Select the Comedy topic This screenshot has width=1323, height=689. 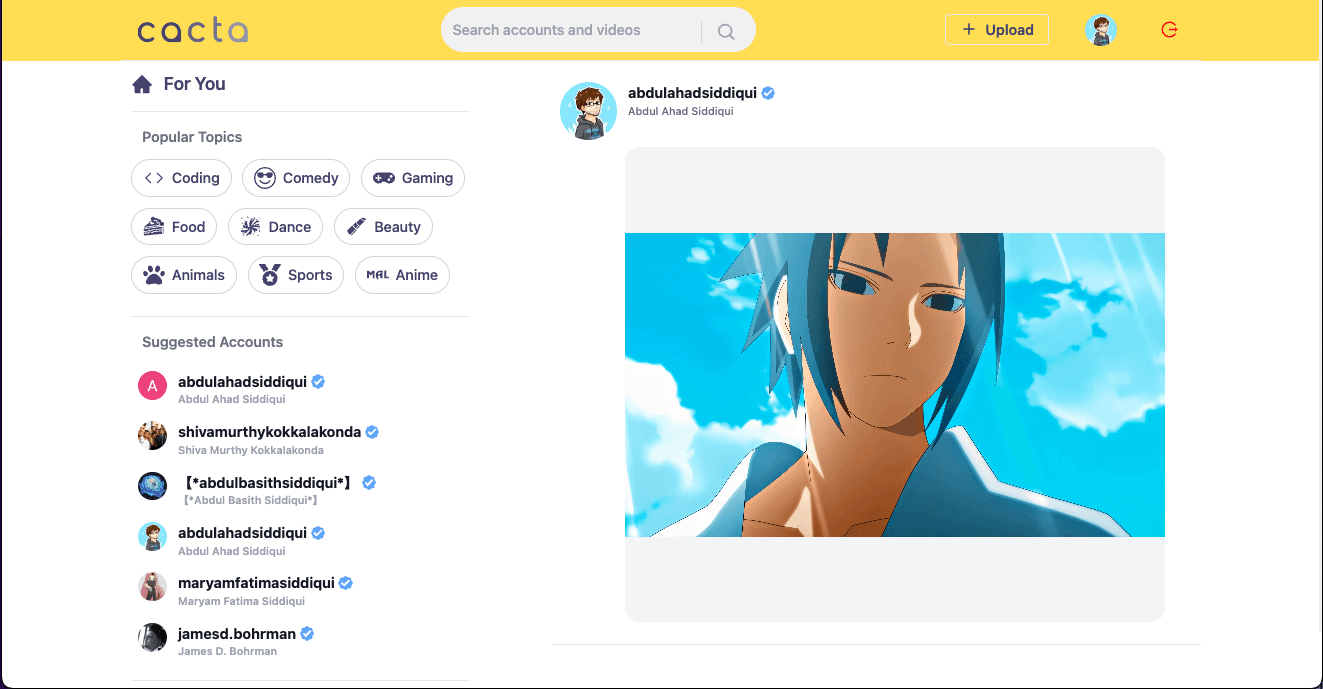(x=296, y=178)
